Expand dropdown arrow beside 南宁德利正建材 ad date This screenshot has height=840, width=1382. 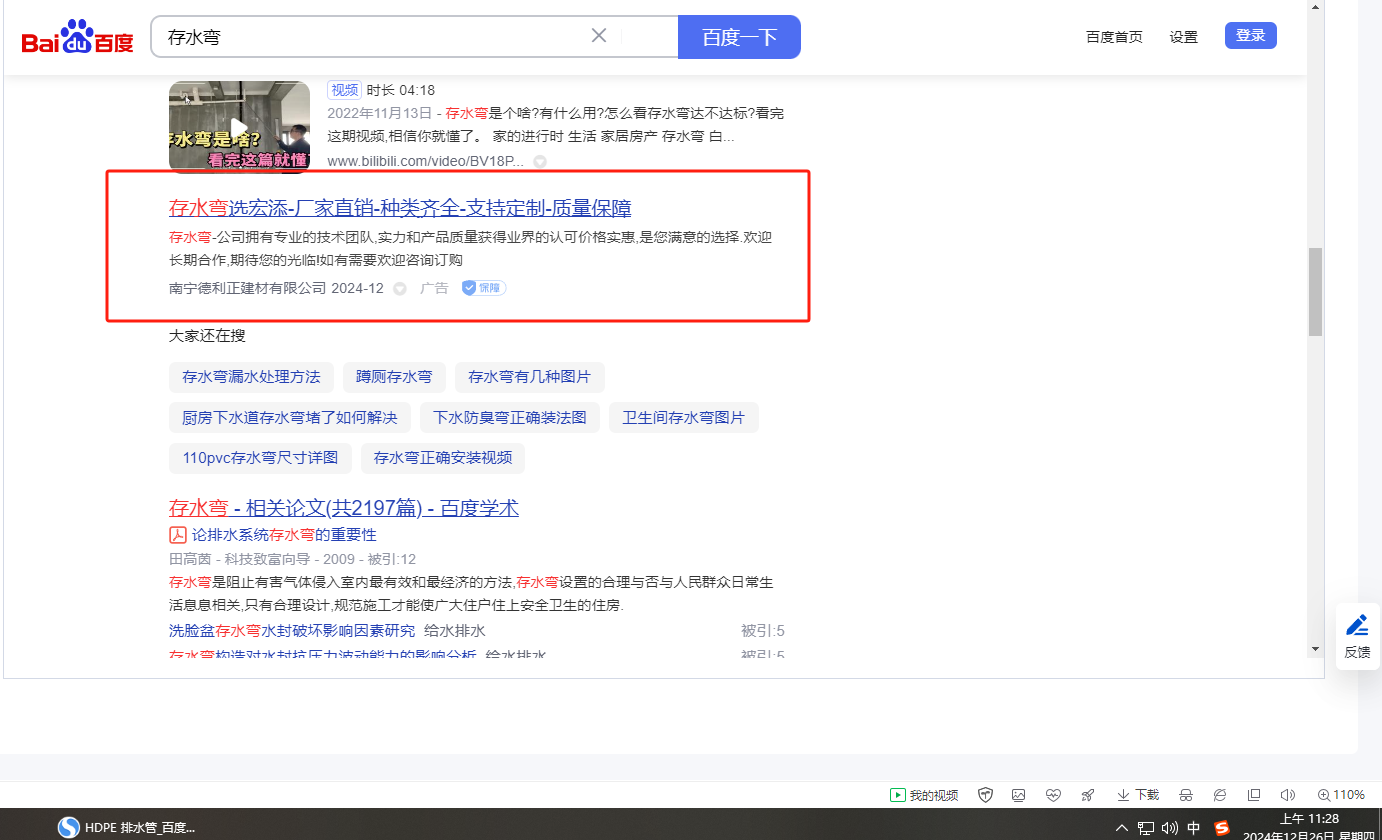coord(400,289)
